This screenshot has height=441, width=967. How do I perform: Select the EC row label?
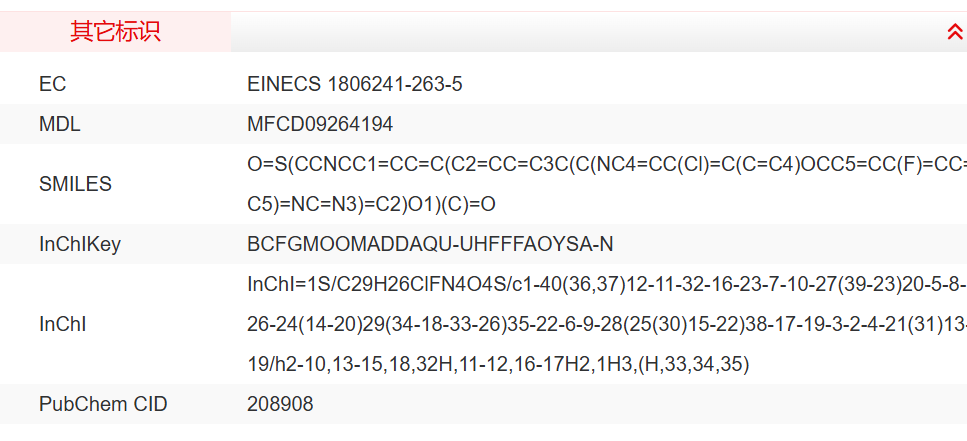(x=53, y=84)
